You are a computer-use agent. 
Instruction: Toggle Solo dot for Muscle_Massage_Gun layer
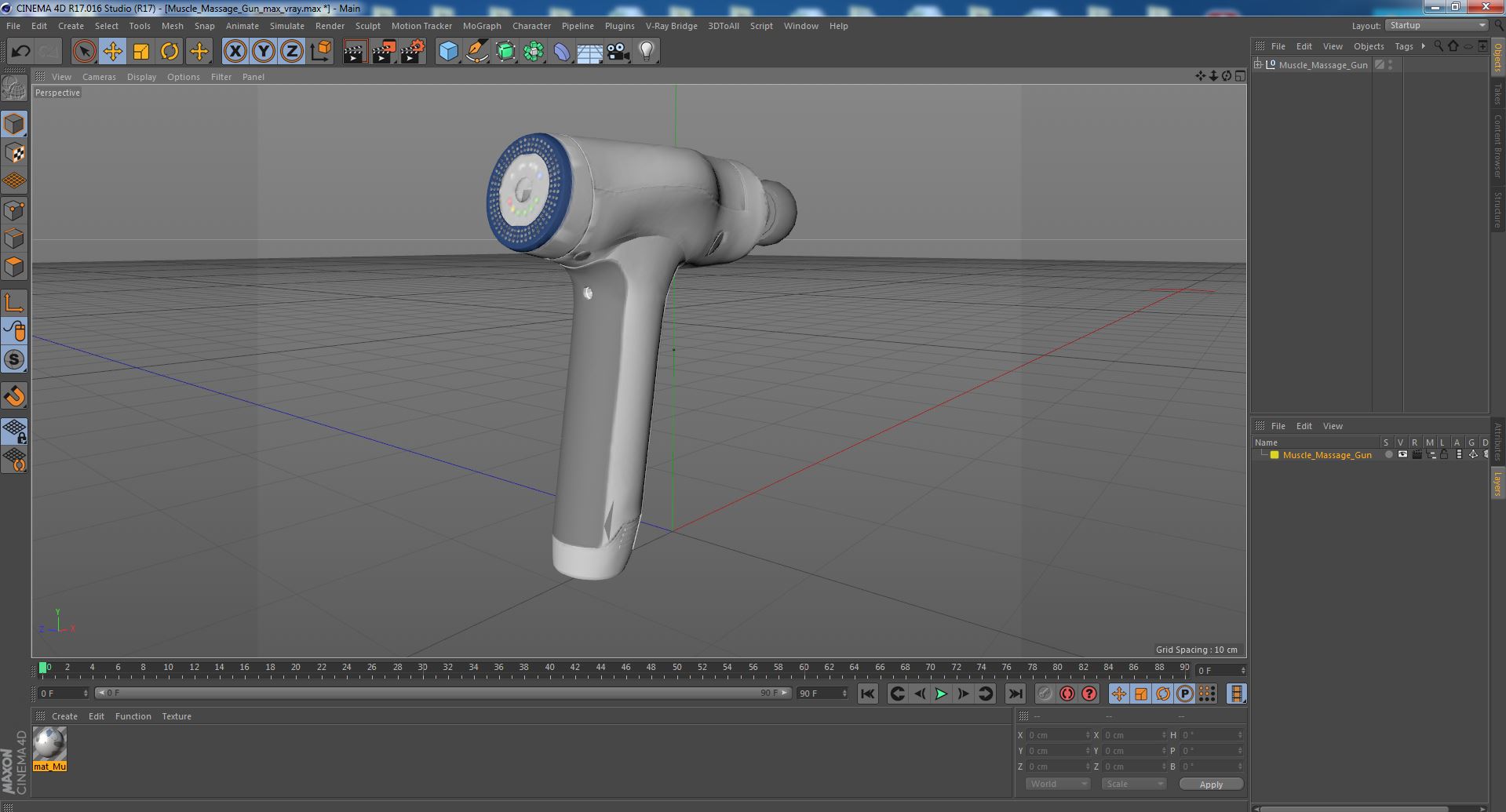(x=1388, y=455)
